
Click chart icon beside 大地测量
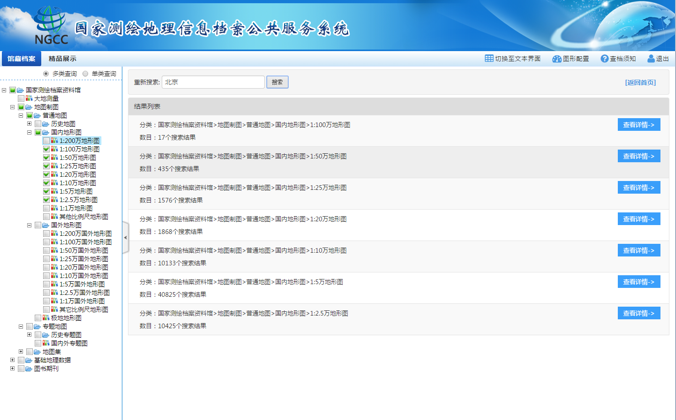click(x=29, y=98)
